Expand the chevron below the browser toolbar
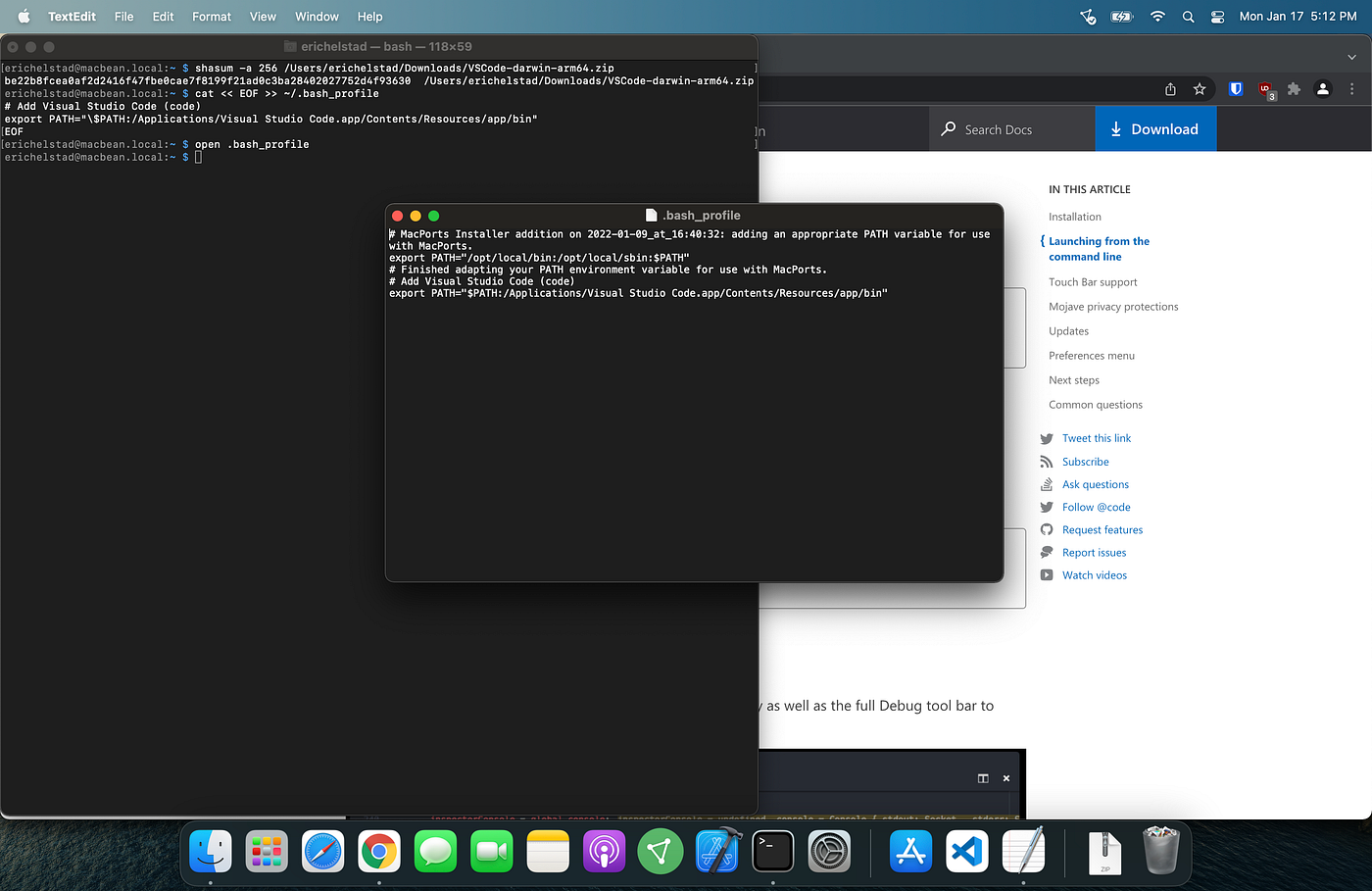 pyautogui.click(x=1350, y=57)
